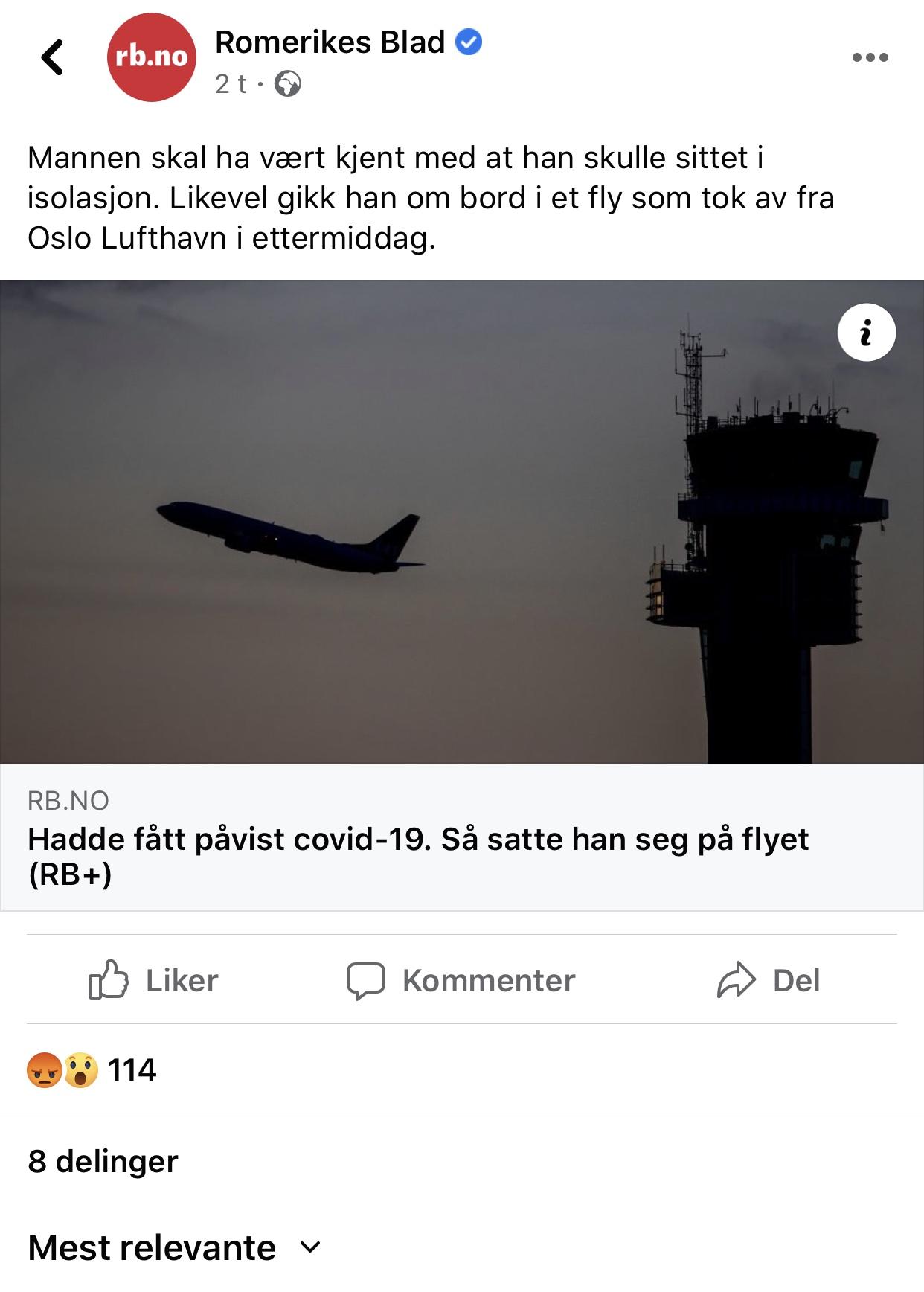This screenshot has height=1292, width=924.
Task: Click the share arrow icon
Action: point(737,980)
